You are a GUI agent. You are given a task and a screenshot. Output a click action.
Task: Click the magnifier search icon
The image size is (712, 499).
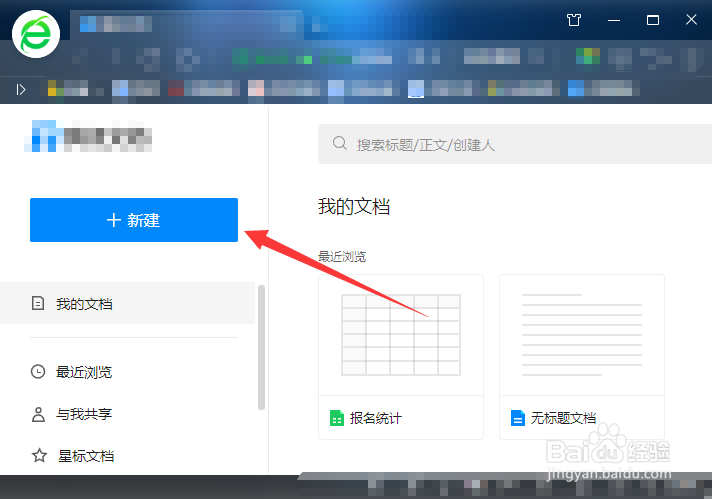point(340,143)
